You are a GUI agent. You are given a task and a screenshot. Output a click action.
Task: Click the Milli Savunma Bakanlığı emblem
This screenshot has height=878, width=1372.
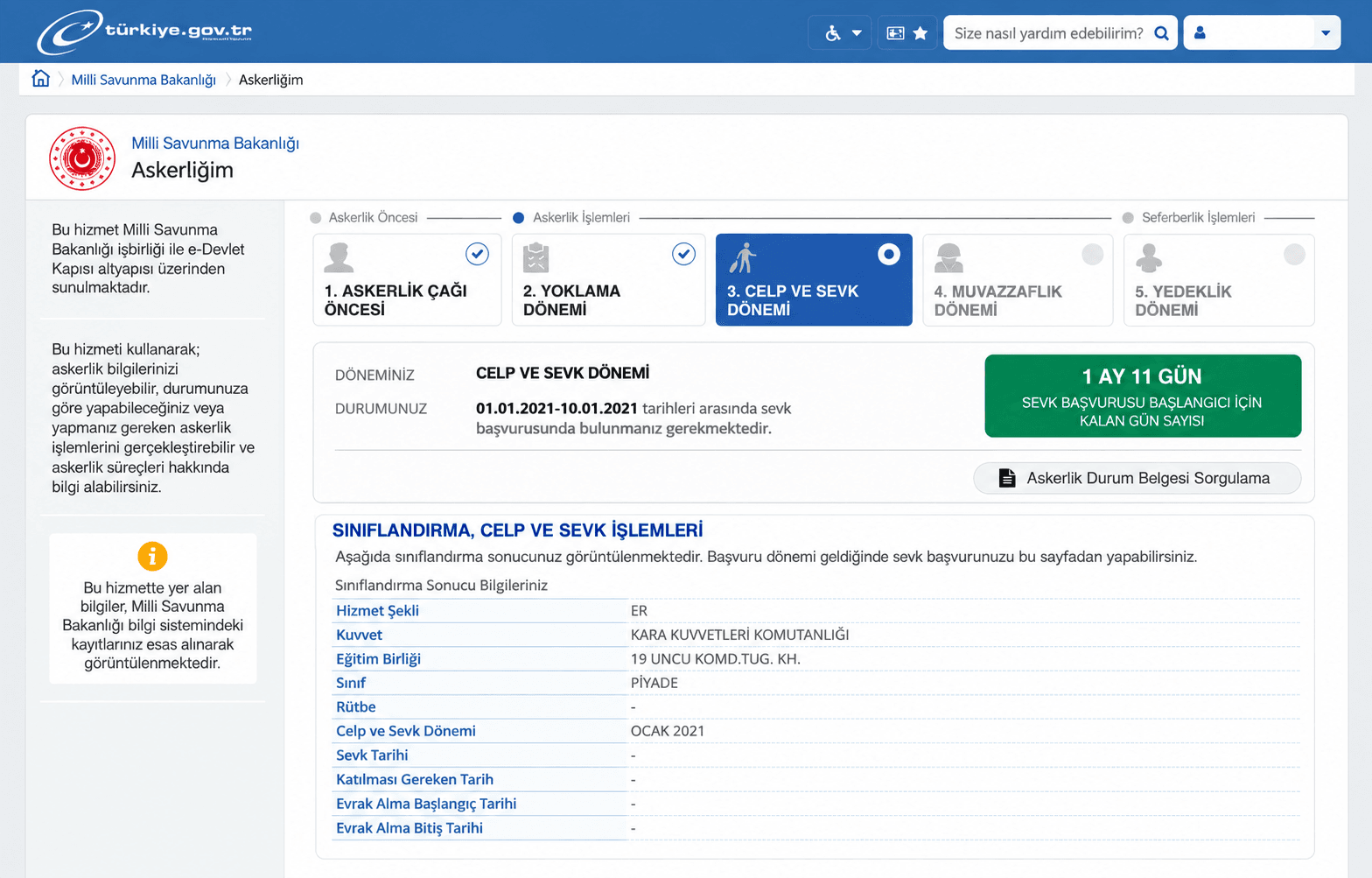coord(82,158)
